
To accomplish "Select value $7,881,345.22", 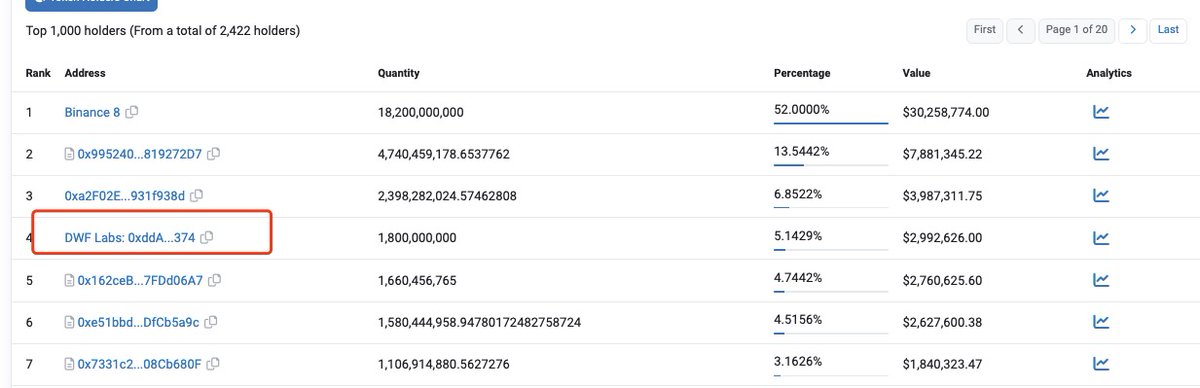I will 943,154.
